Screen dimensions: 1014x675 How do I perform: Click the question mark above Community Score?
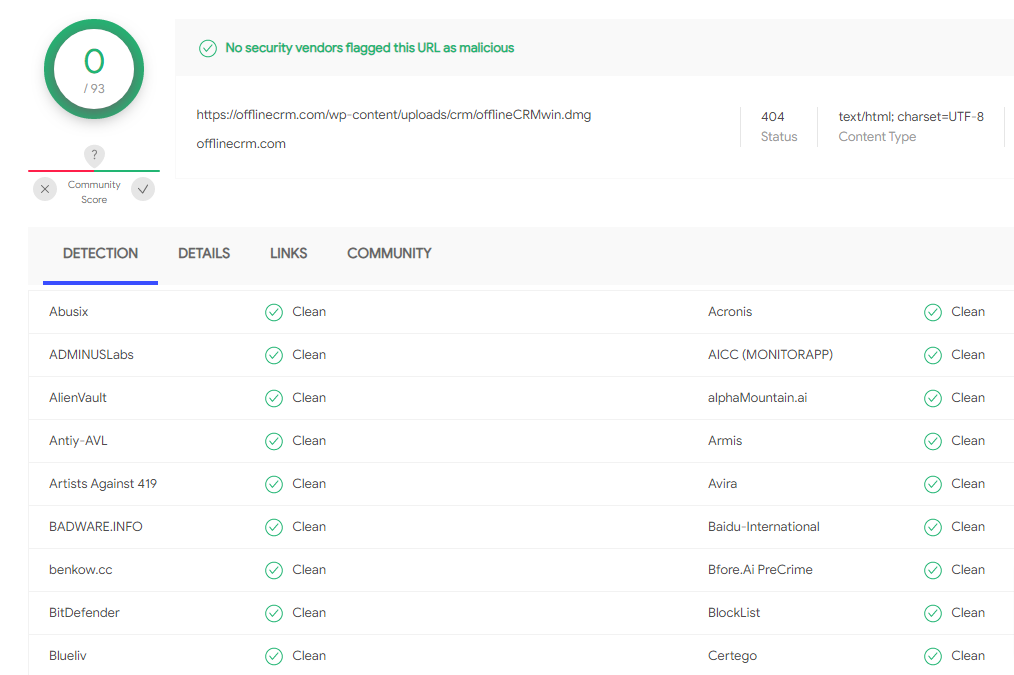93,155
